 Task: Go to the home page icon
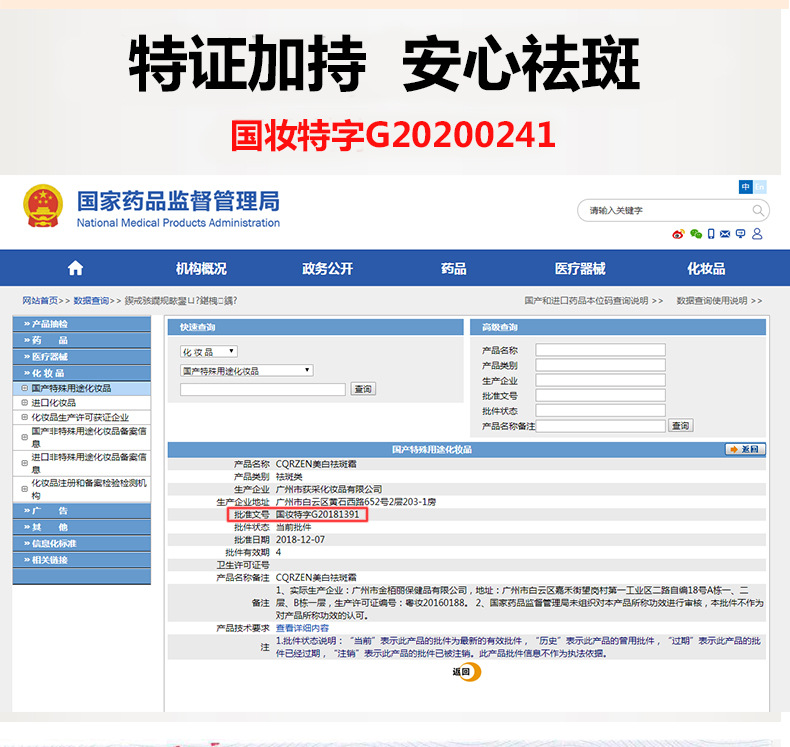coord(76,267)
